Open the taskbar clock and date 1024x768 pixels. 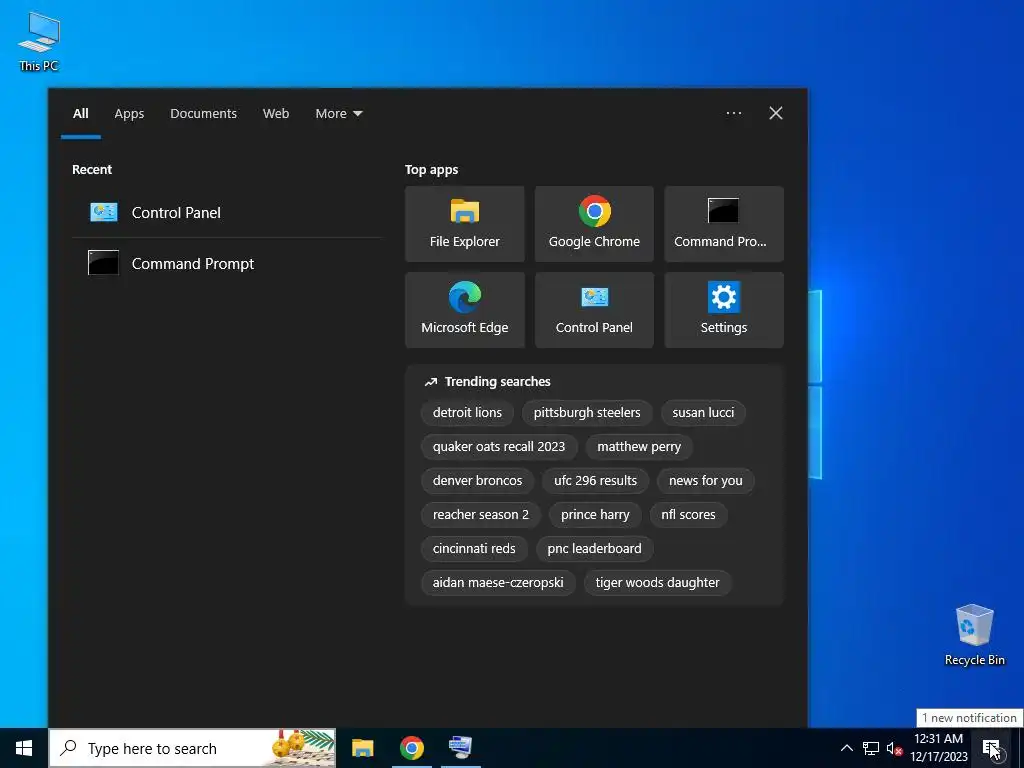tap(938, 748)
